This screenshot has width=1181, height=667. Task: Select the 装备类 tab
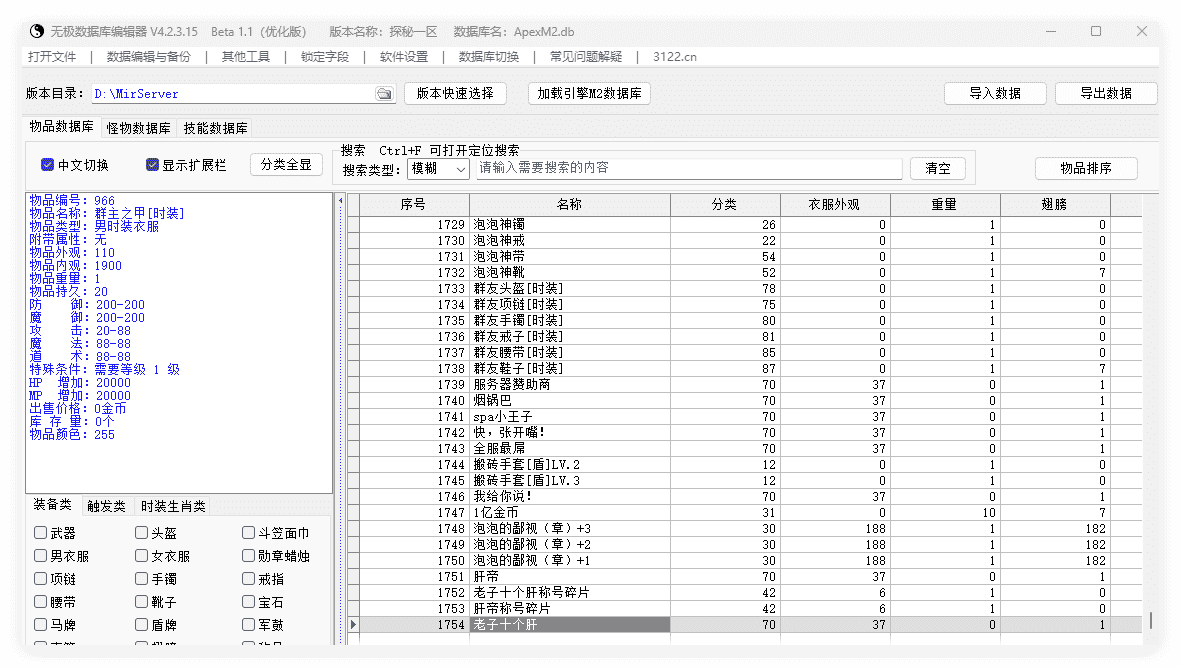[53, 504]
